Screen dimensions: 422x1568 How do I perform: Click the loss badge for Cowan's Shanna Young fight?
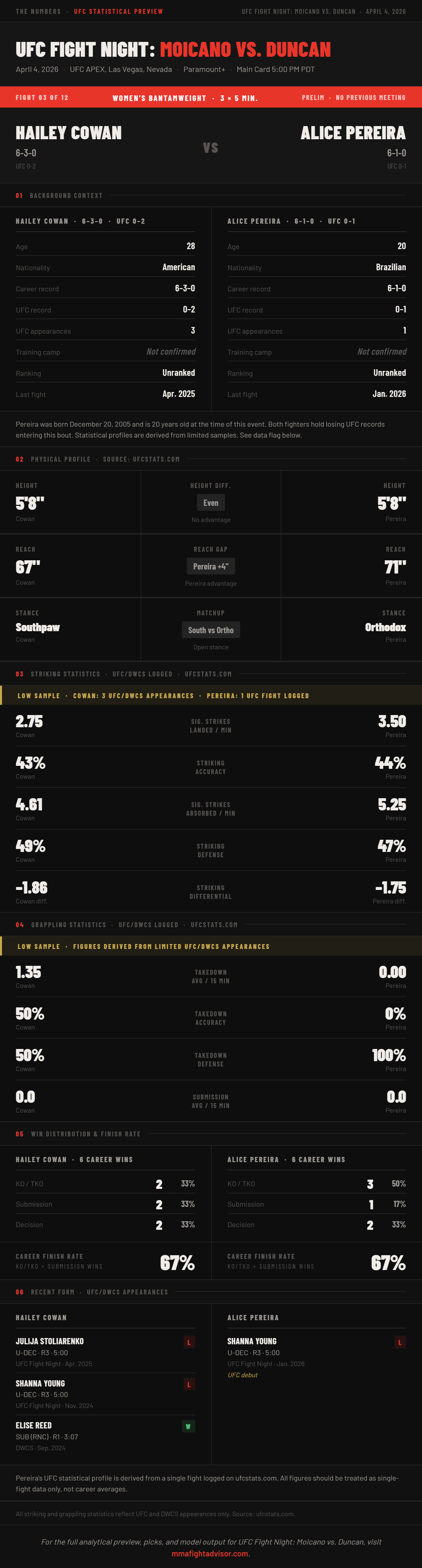coord(189,1384)
